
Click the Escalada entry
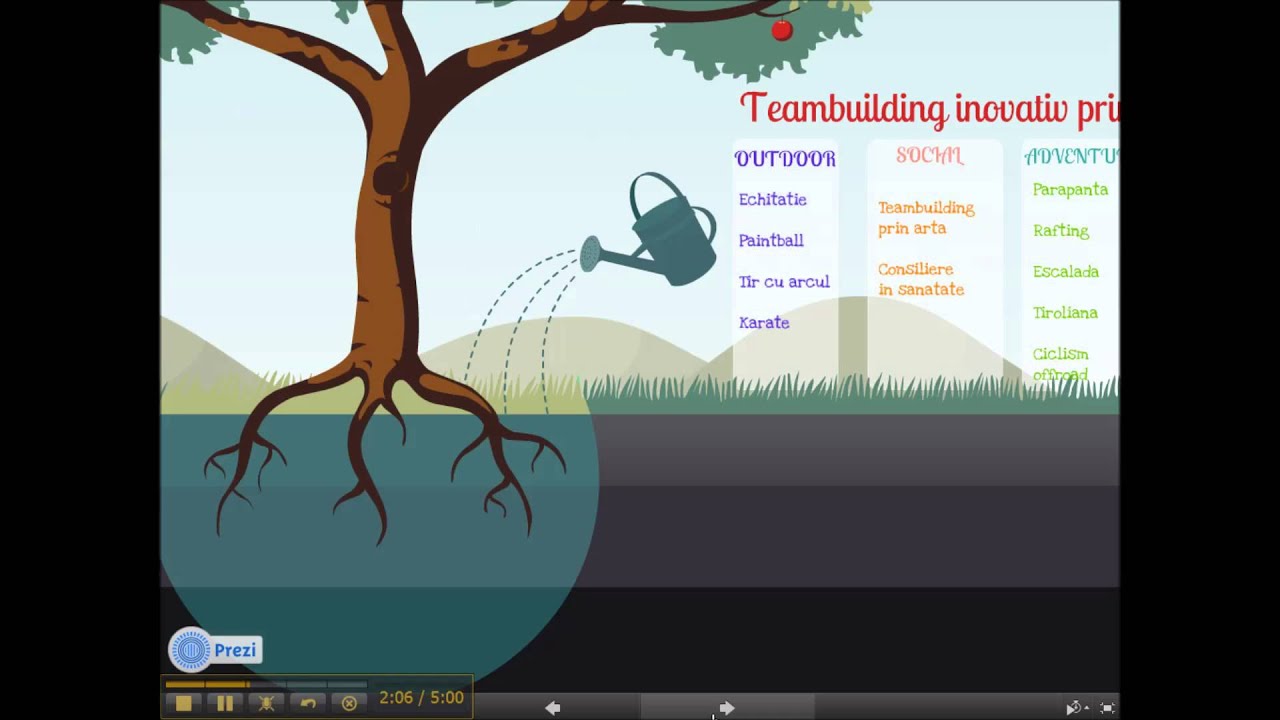coord(1066,272)
